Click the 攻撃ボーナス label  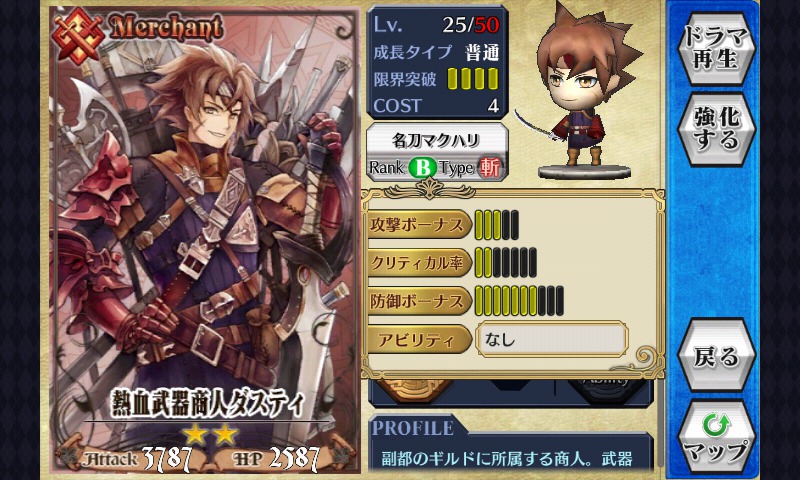(418, 225)
